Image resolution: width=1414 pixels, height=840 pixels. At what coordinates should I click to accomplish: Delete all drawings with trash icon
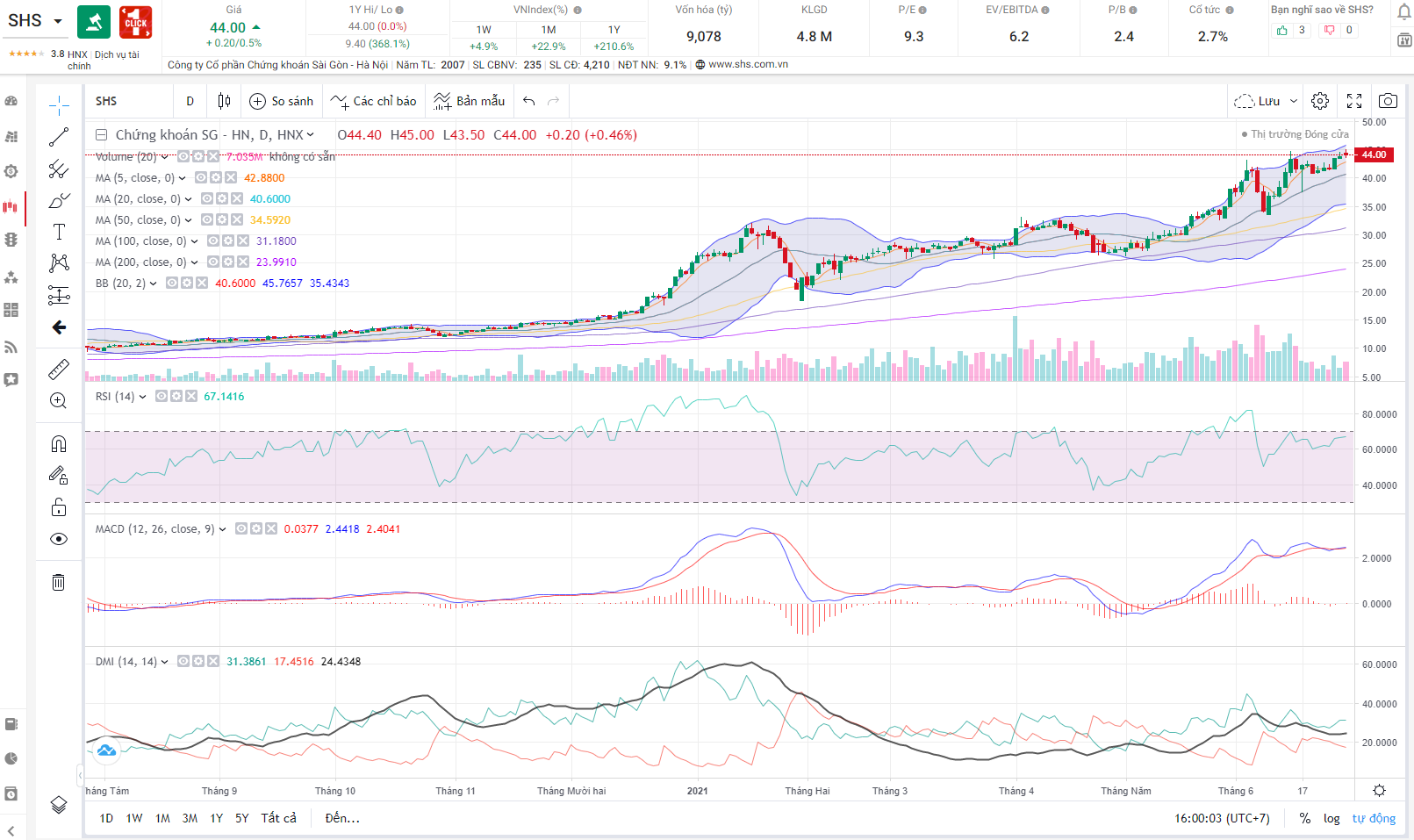pyautogui.click(x=59, y=582)
